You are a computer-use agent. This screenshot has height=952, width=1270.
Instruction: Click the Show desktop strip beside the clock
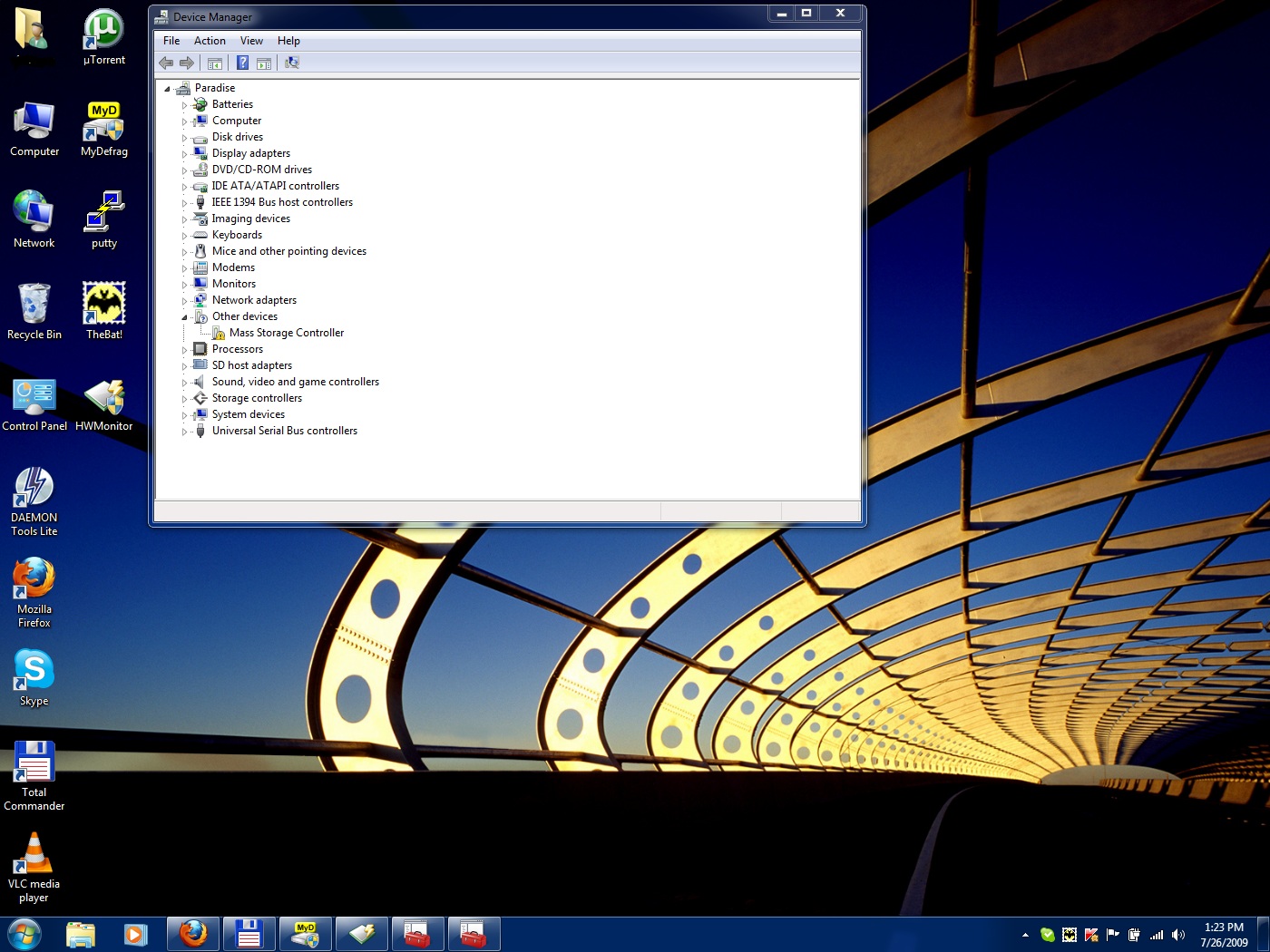click(x=1263, y=935)
